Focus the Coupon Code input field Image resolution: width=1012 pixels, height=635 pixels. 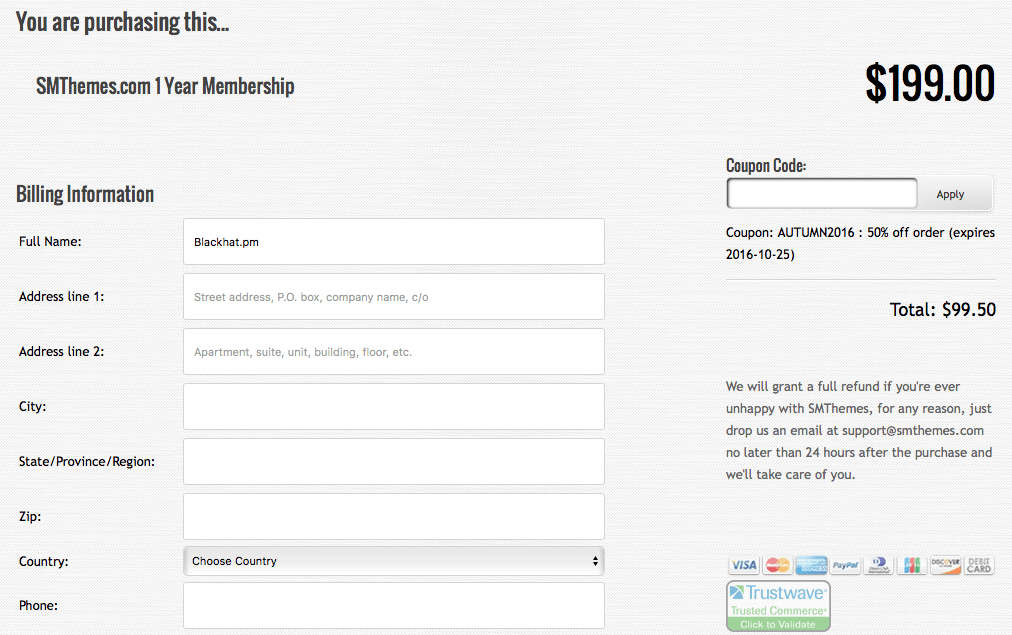coord(822,194)
